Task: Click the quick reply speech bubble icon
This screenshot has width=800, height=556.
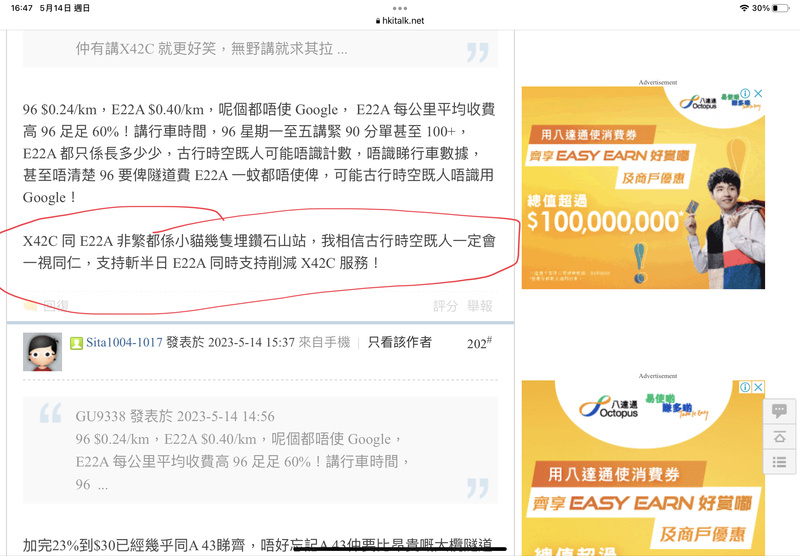Action: click(x=779, y=411)
